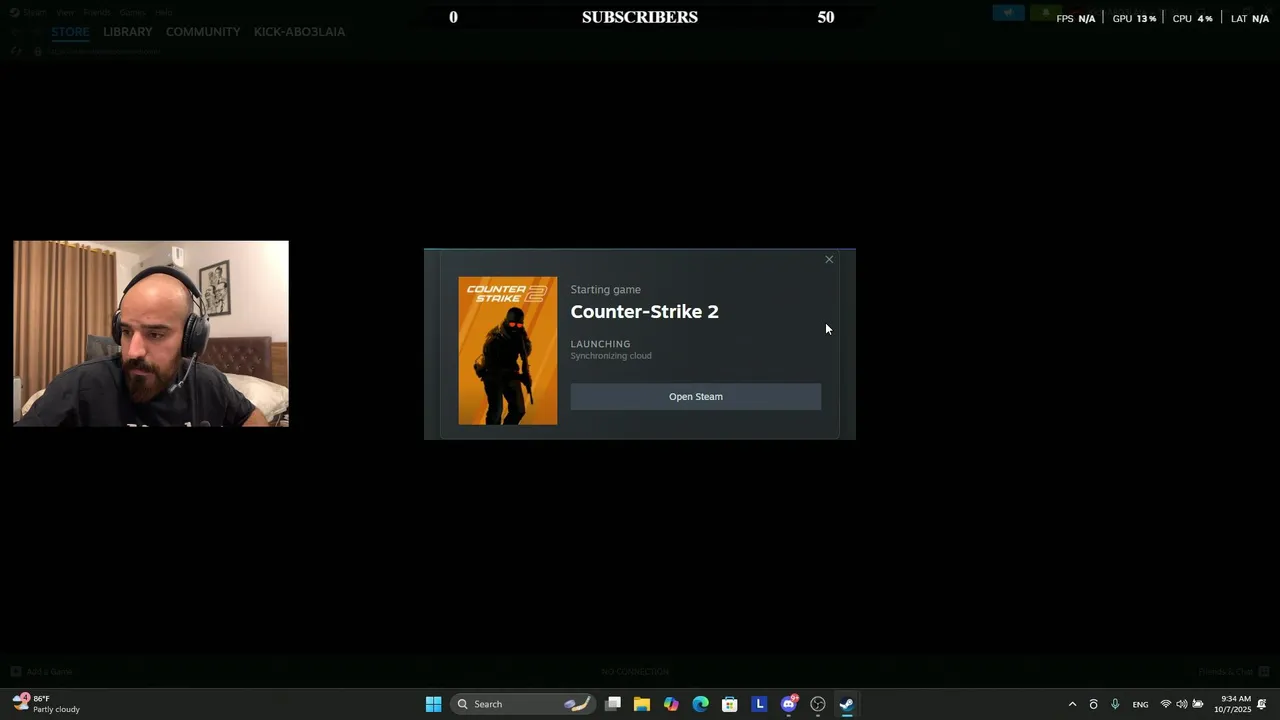
Task: Open the blue L app on the taskbar
Action: click(x=759, y=704)
